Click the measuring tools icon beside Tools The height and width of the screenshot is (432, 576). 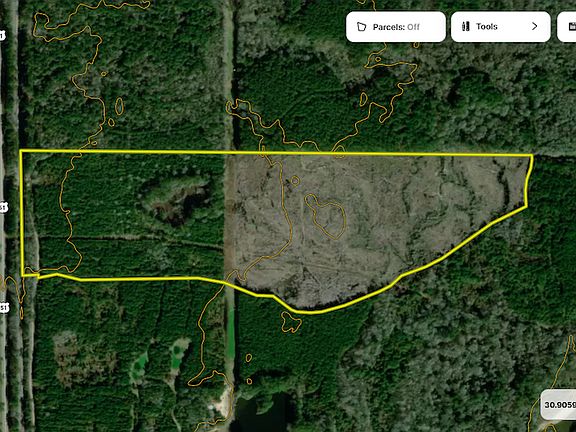466,26
